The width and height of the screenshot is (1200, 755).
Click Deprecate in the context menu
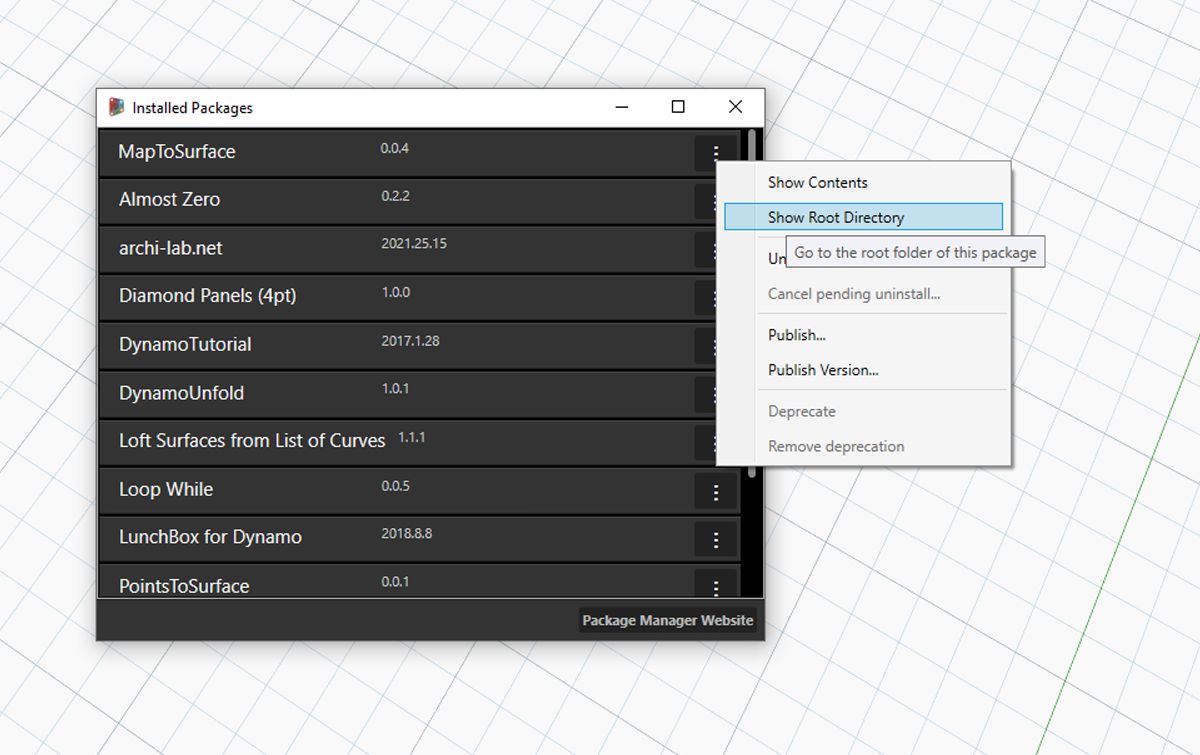point(801,411)
